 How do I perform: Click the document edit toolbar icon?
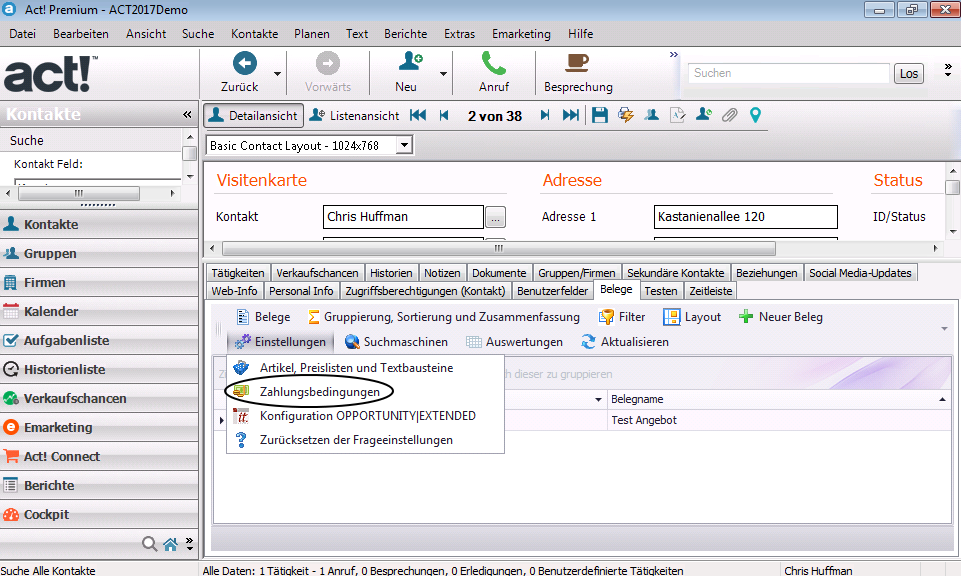pos(677,115)
